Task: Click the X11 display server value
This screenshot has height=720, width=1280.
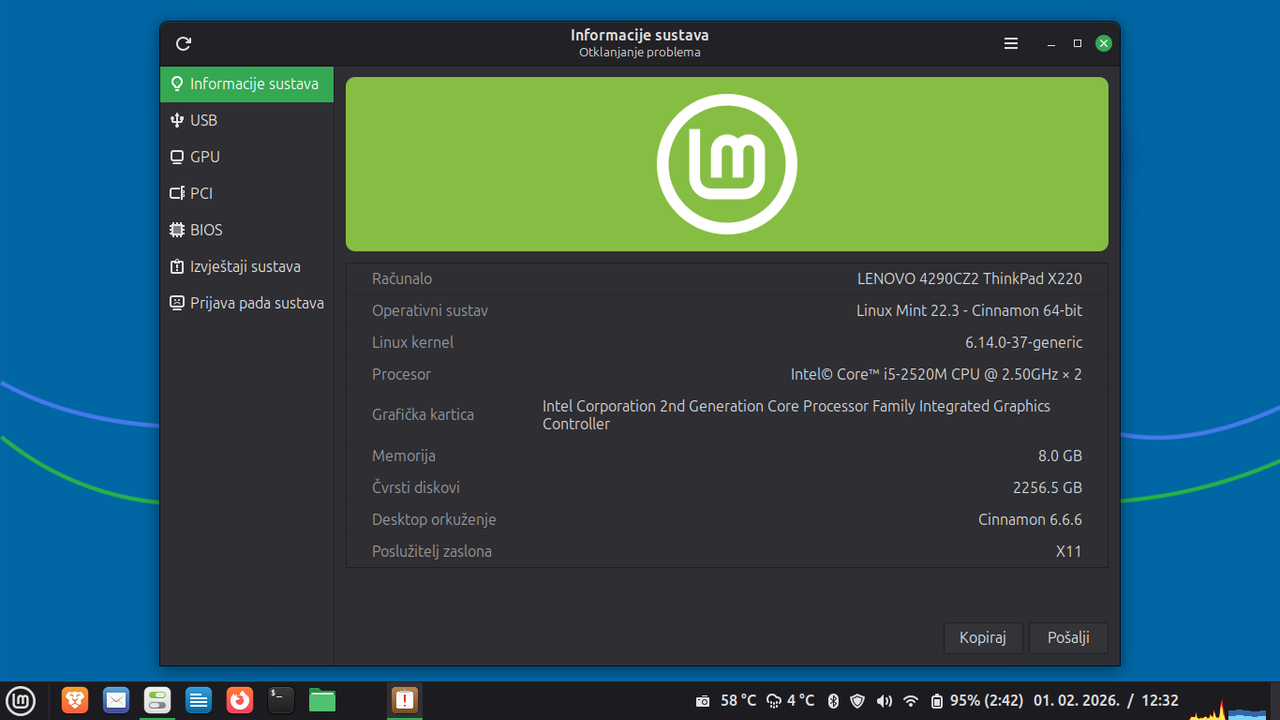Action: coord(1069,551)
